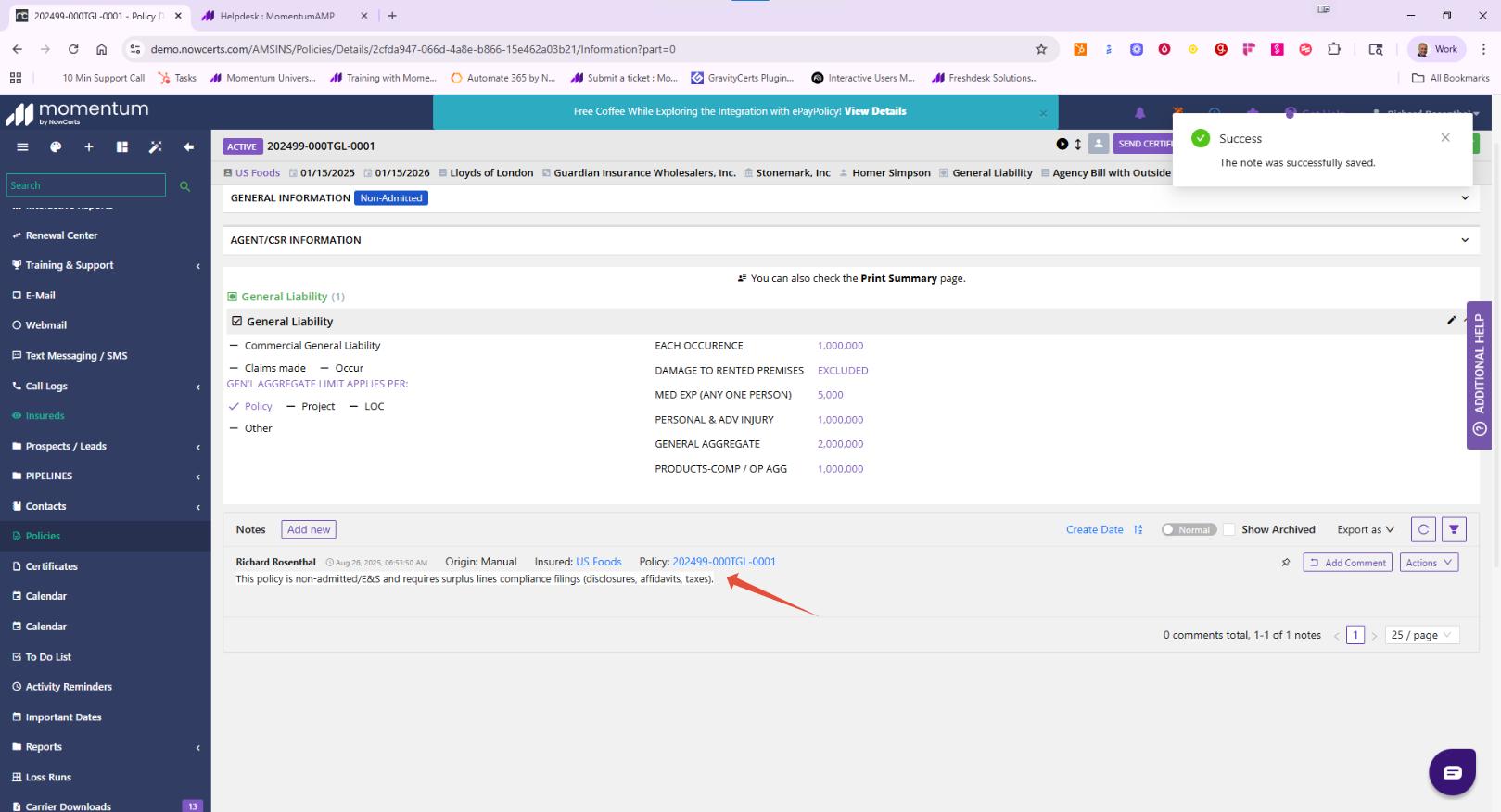Open the color theme palette icon
The height and width of the screenshot is (812, 1501).
coord(56,146)
